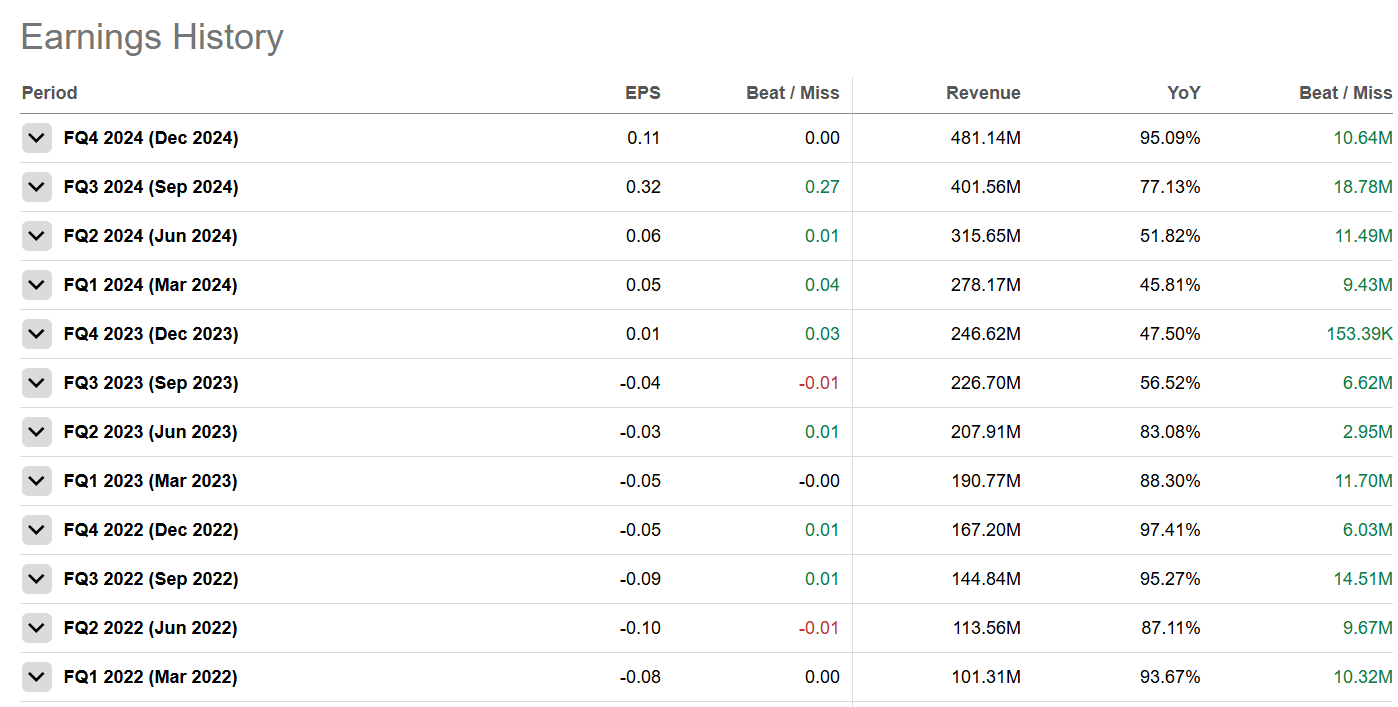Expand the FQ2 2024 (Jun 2024) row
Image resolution: width=1398 pixels, height=707 pixels.
pyautogui.click(x=37, y=236)
